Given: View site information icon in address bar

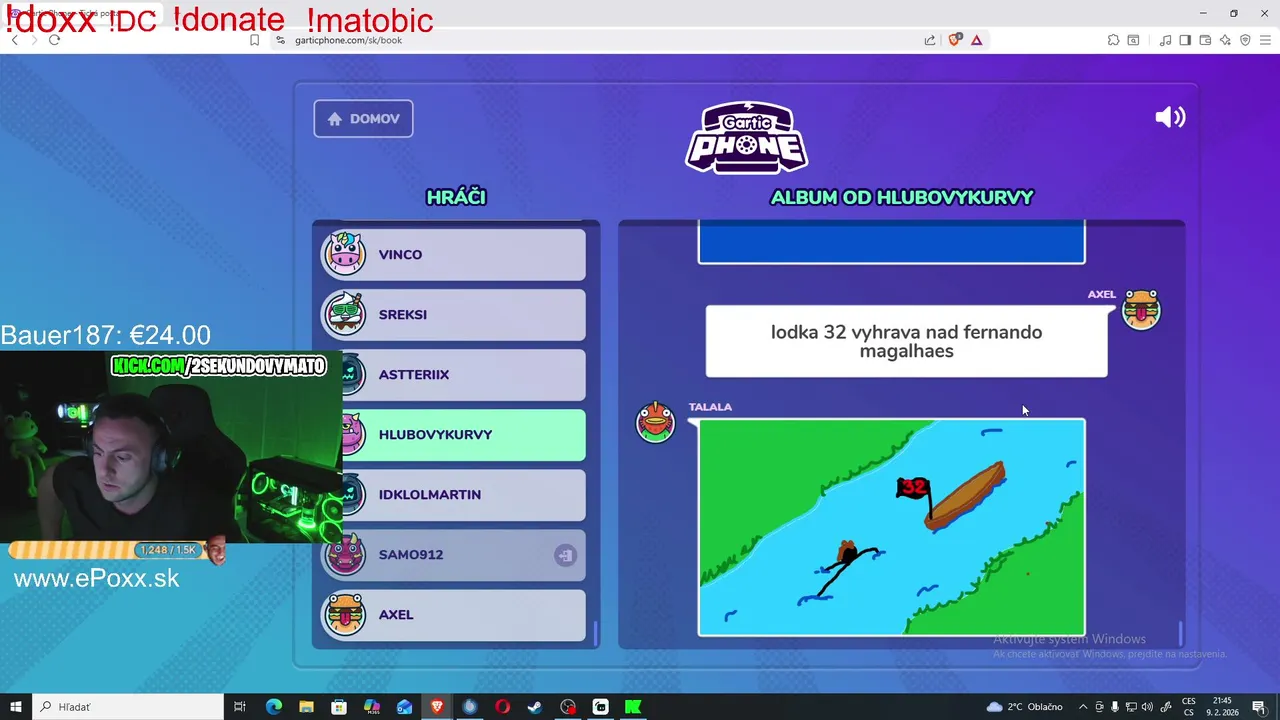Looking at the screenshot, I should [281, 40].
